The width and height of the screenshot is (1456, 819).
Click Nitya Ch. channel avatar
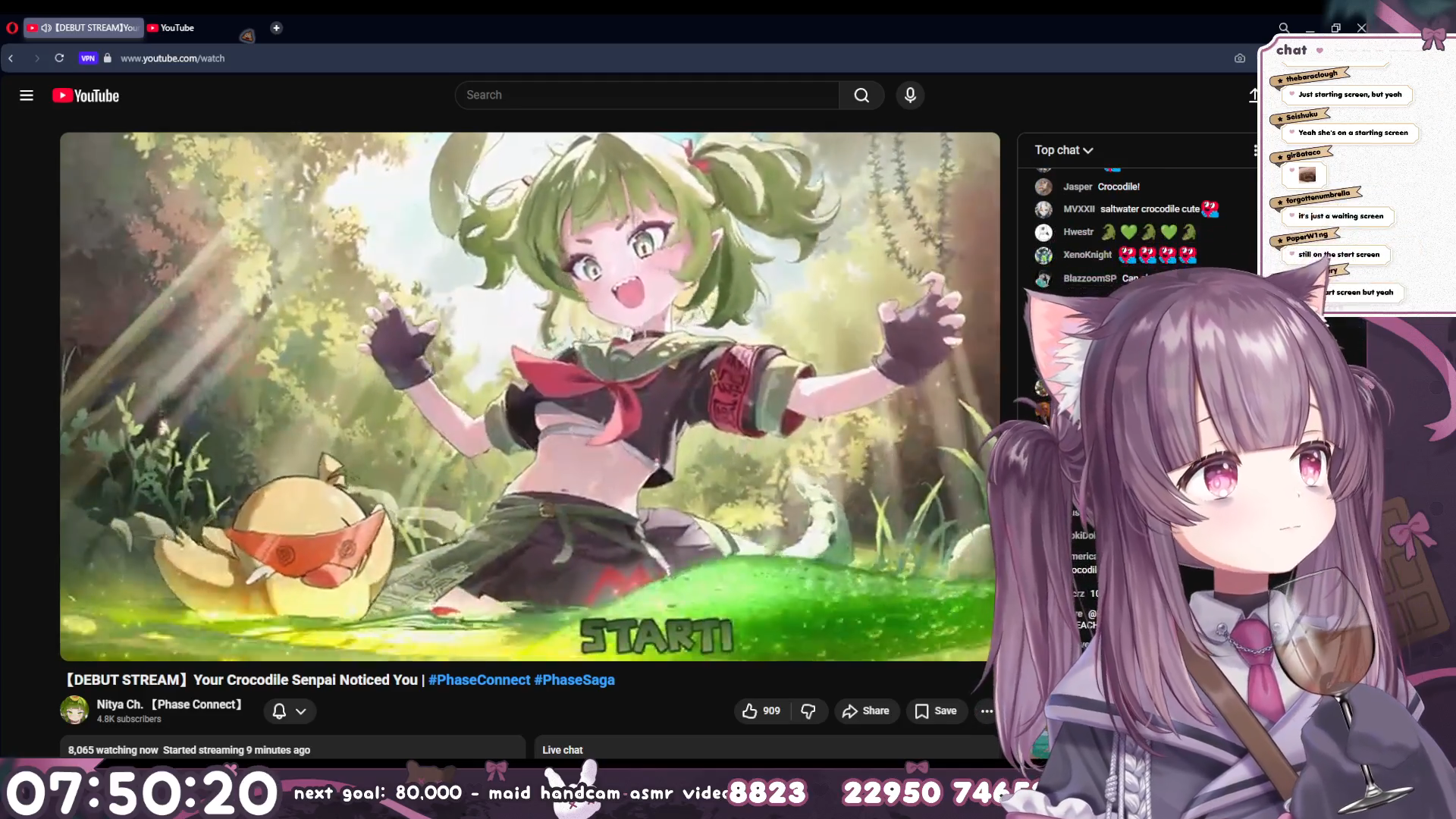tap(74, 711)
